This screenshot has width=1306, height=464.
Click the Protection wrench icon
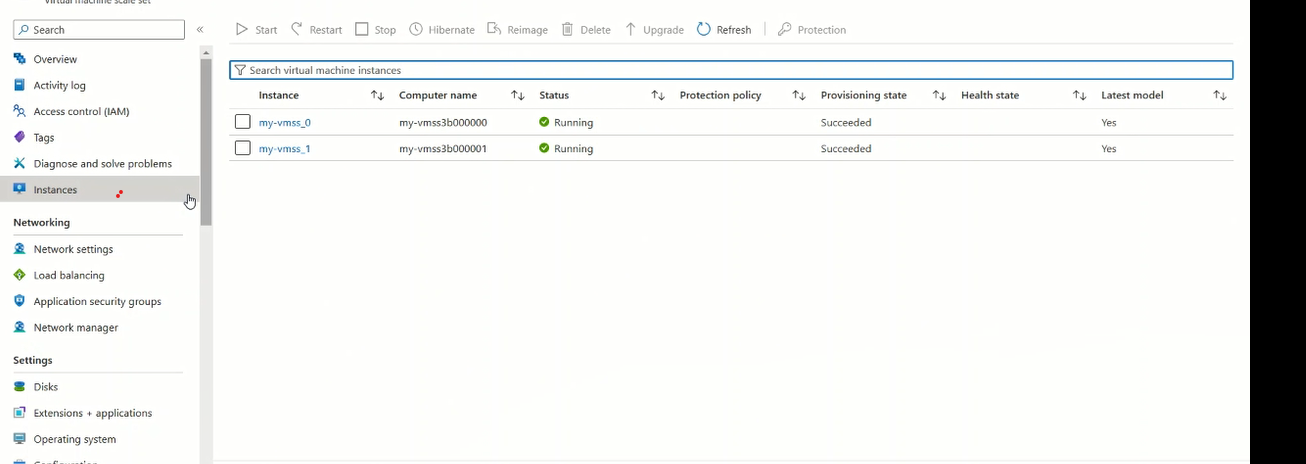(x=785, y=30)
